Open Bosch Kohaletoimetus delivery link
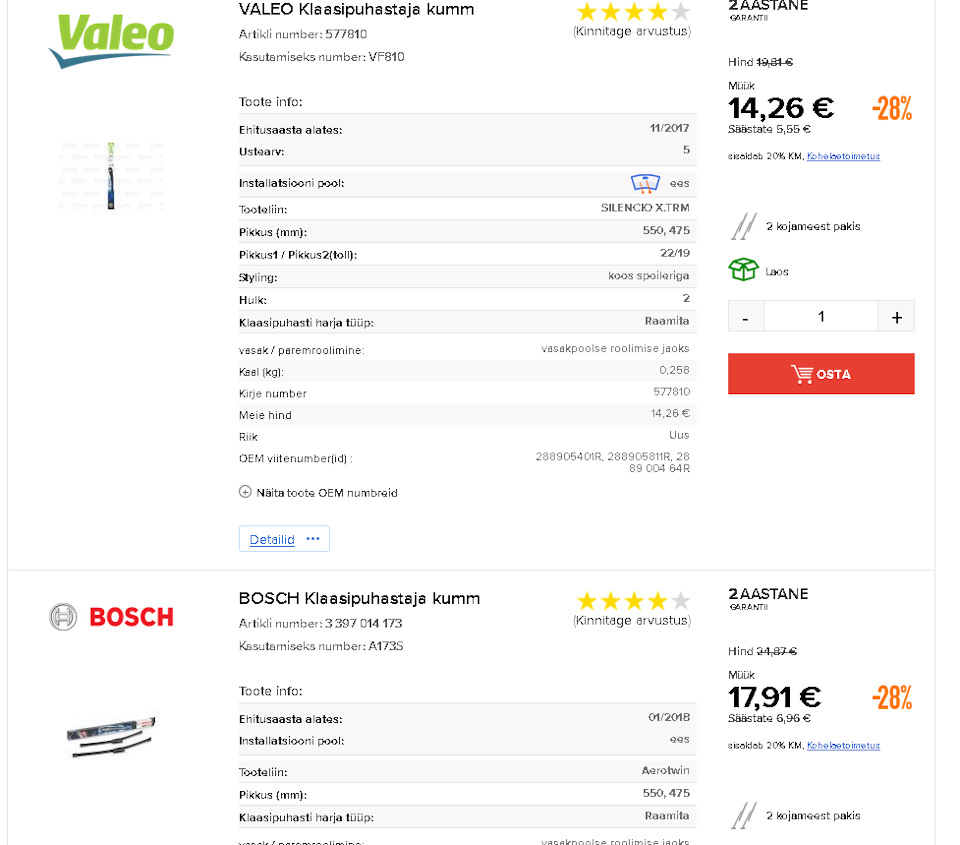The image size is (960, 845). [843, 745]
